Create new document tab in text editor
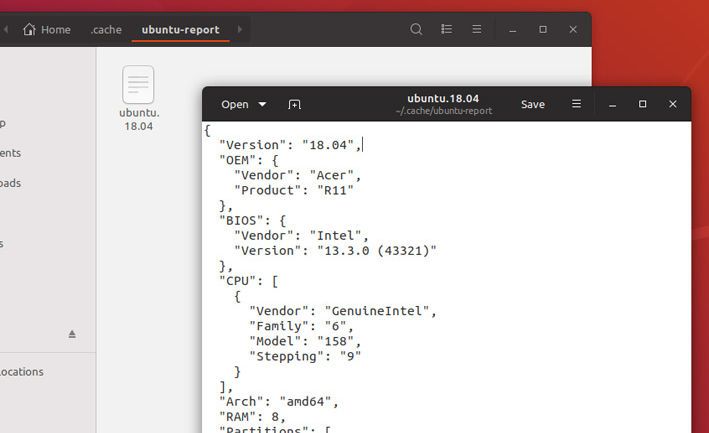 (294, 104)
